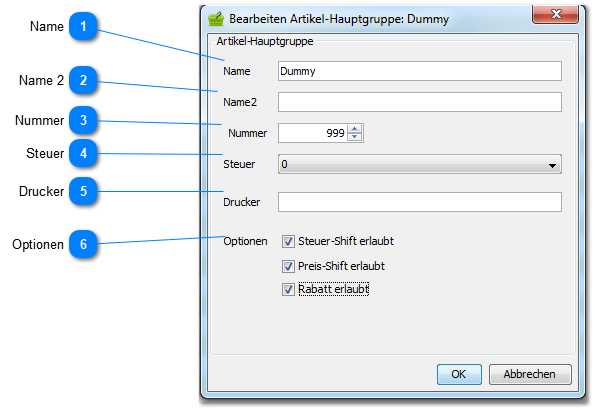Disable the Rabatt erlaubt checkbox
The height and width of the screenshot is (411, 595).
point(288,290)
